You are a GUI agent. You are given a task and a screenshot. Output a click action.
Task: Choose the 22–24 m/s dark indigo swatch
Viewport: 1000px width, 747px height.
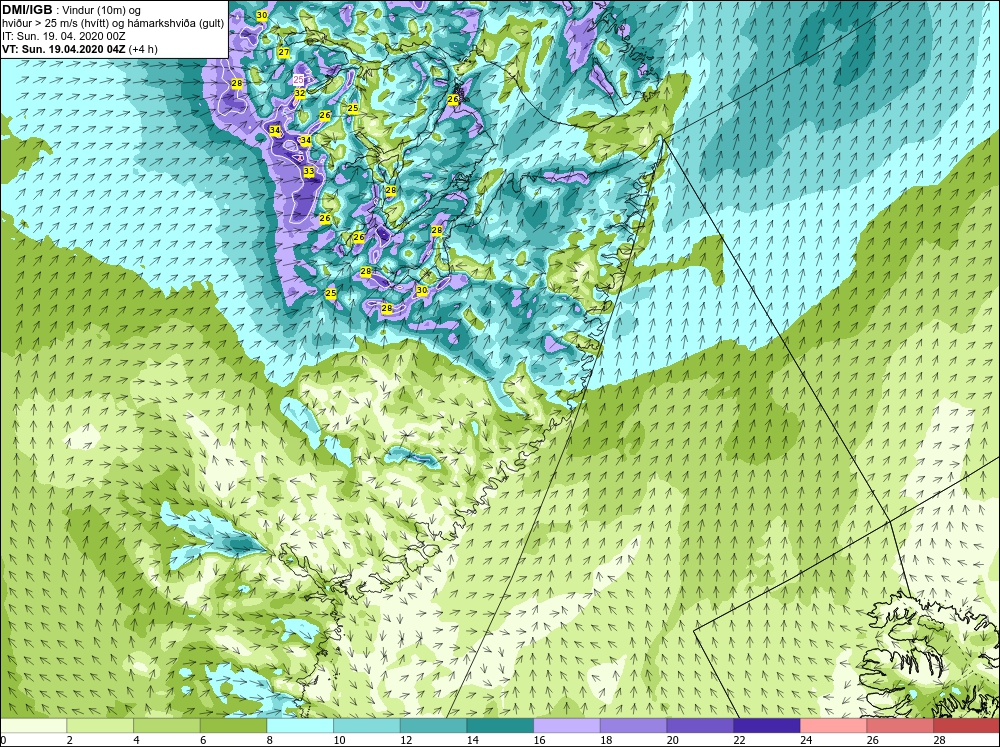(767, 725)
